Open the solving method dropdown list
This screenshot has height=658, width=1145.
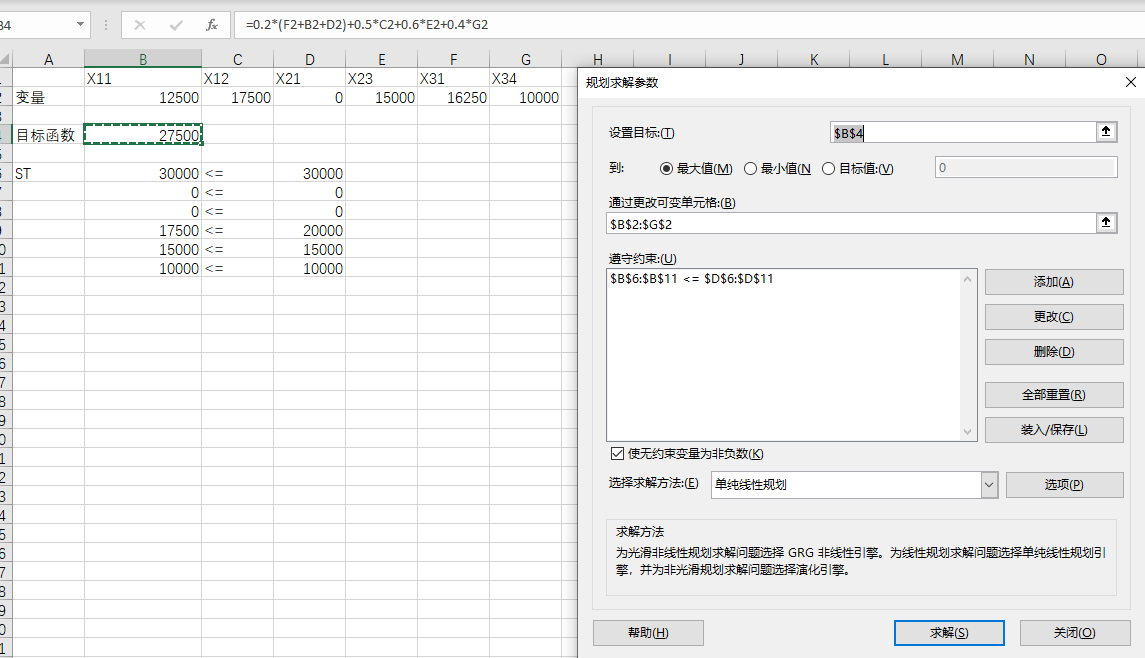pos(989,485)
